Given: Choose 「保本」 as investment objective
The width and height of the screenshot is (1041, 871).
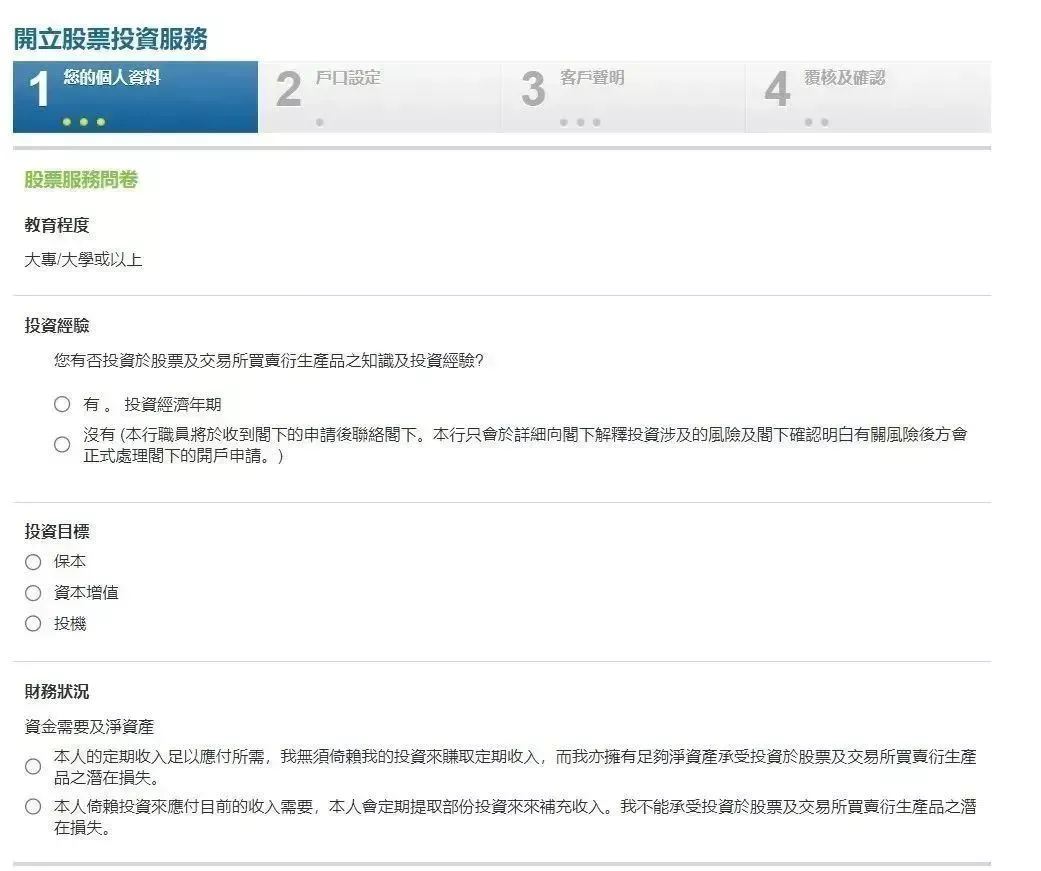Looking at the screenshot, I should 32,561.
